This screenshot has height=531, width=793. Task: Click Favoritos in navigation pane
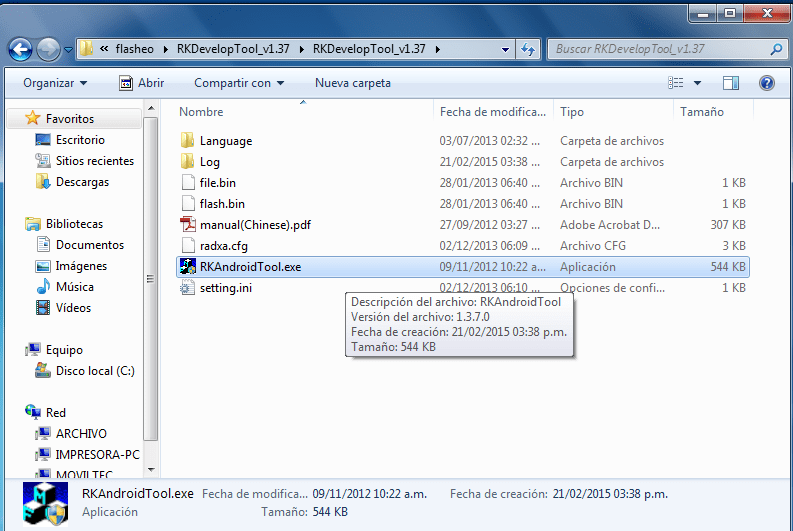coord(70,119)
